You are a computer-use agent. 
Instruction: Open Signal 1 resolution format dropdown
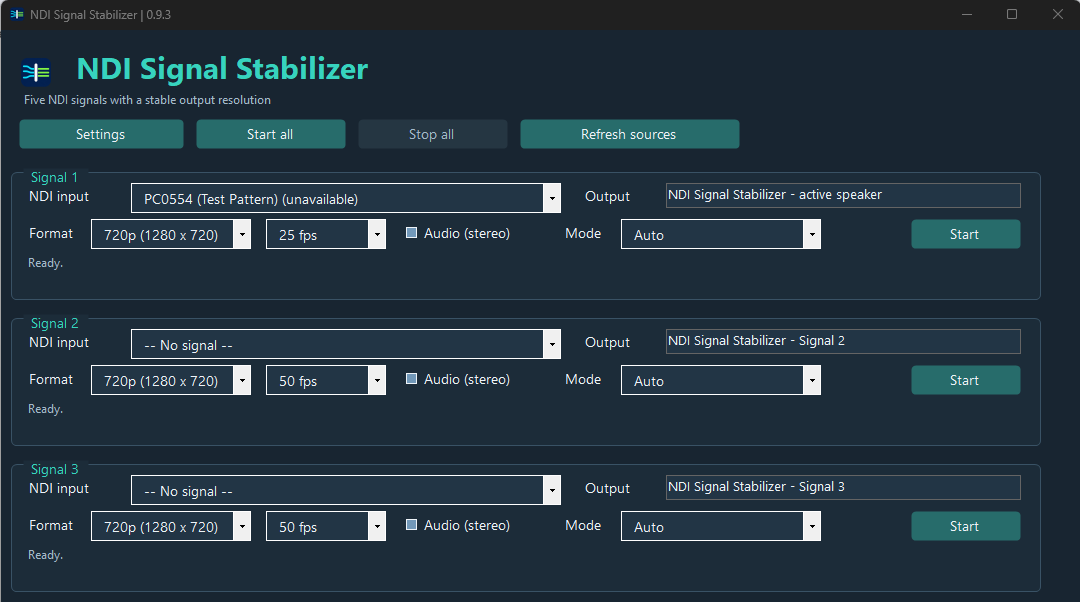coord(171,234)
